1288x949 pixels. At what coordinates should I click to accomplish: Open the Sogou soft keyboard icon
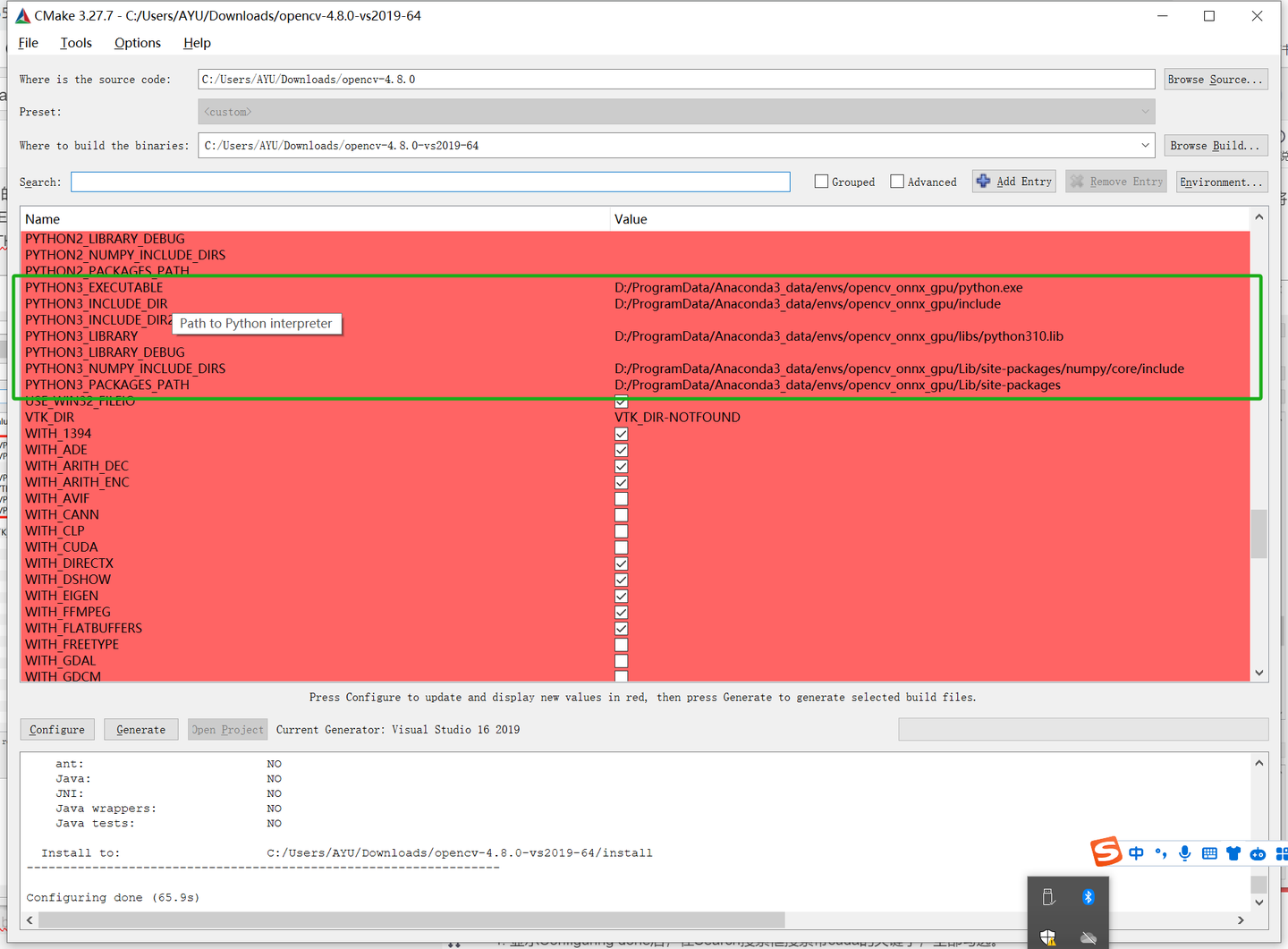click(1209, 853)
